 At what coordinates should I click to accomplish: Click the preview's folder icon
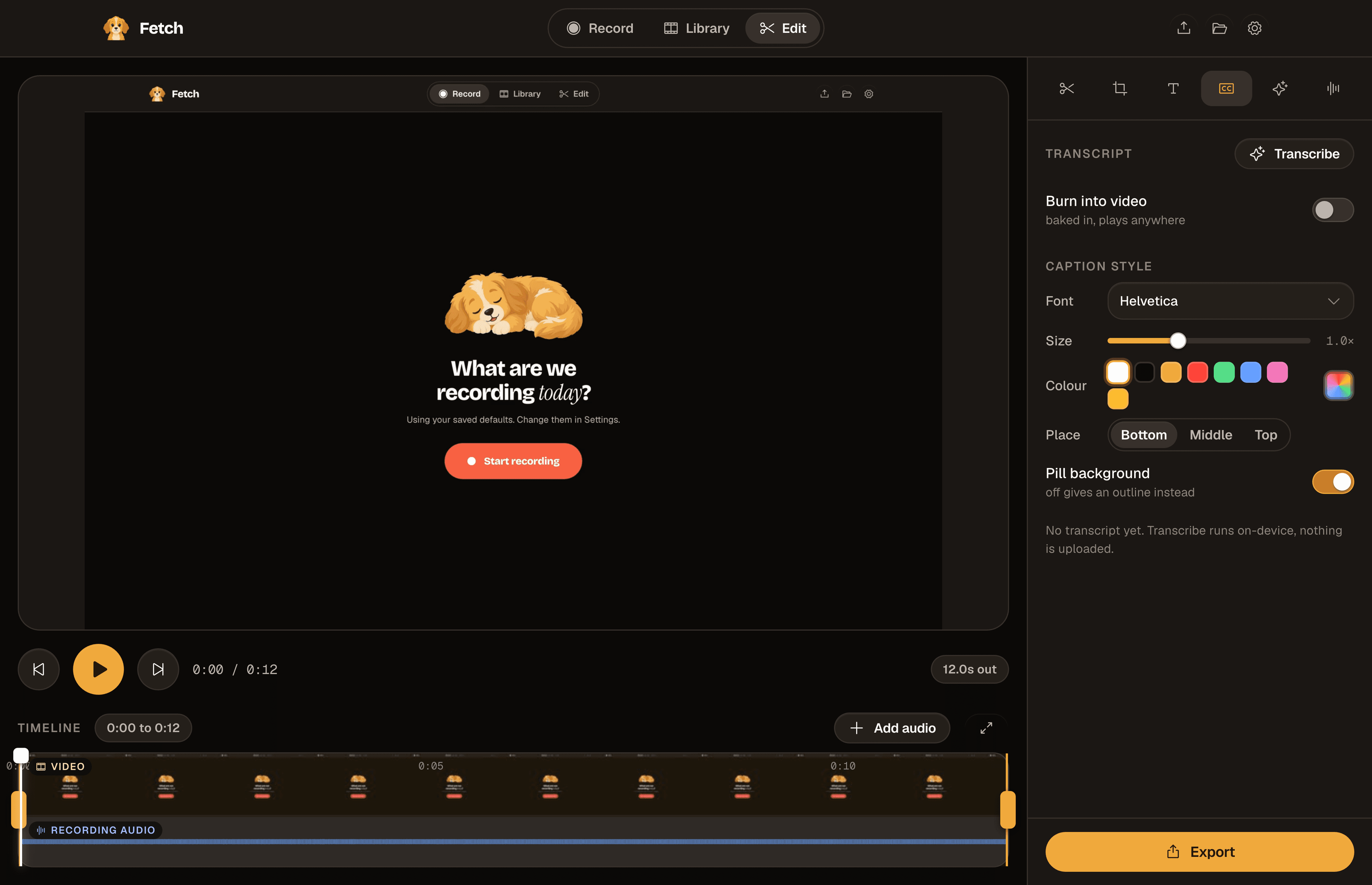[x=846, y=94]
